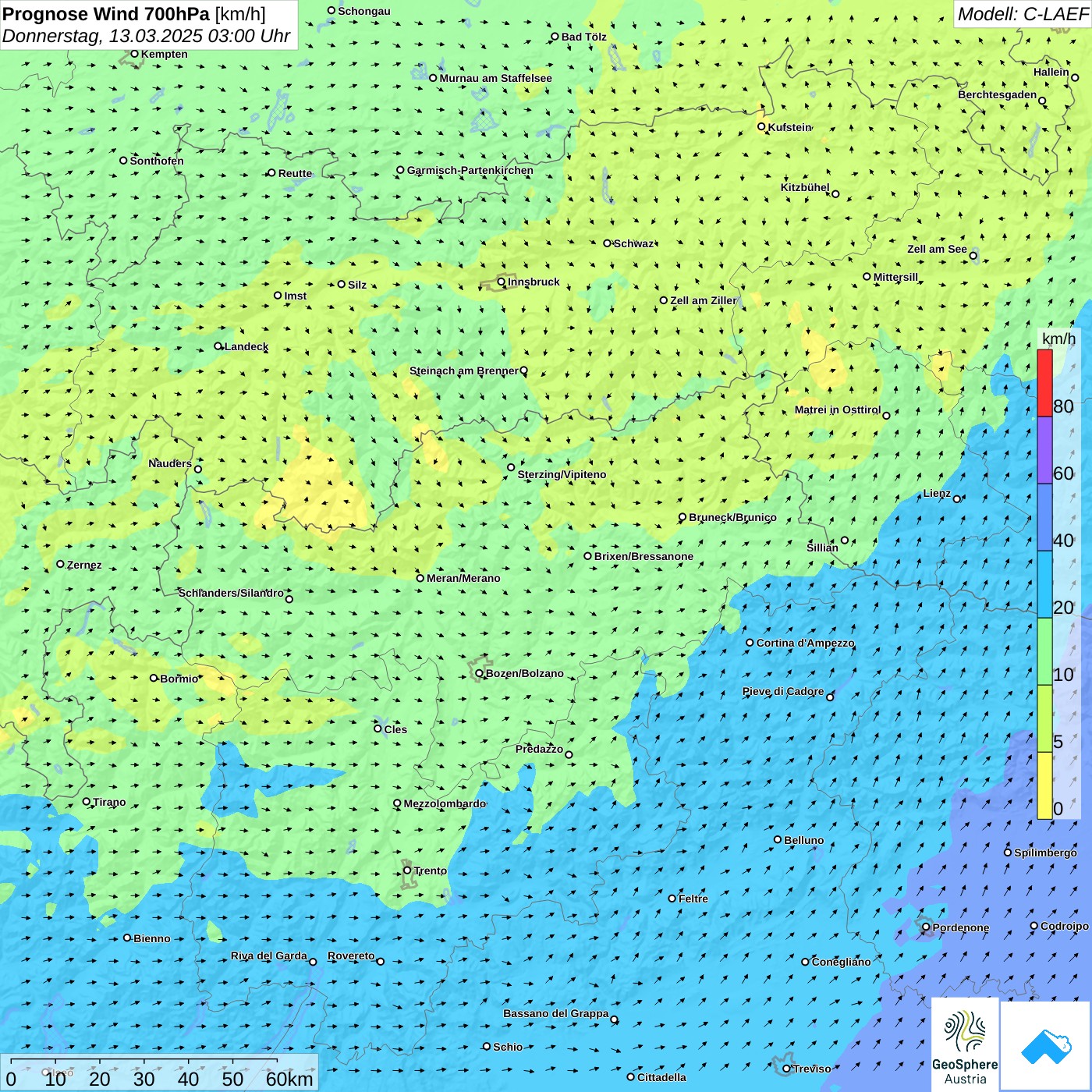This screenshot has height=1092, width=1092.
Task: Click the Zell am See label
Action: pos(937,249)
